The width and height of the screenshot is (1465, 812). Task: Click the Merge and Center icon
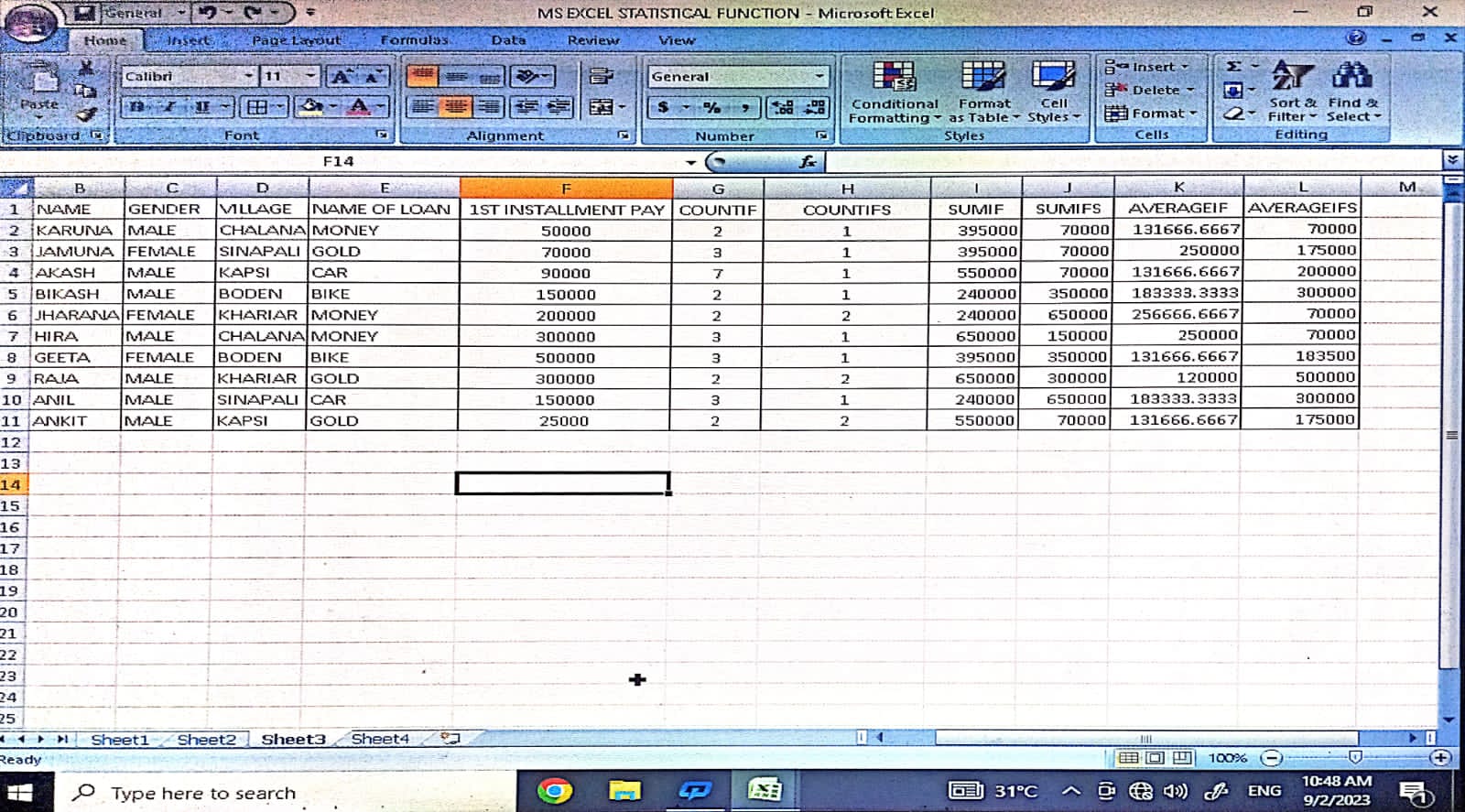[x=601, y=107]
